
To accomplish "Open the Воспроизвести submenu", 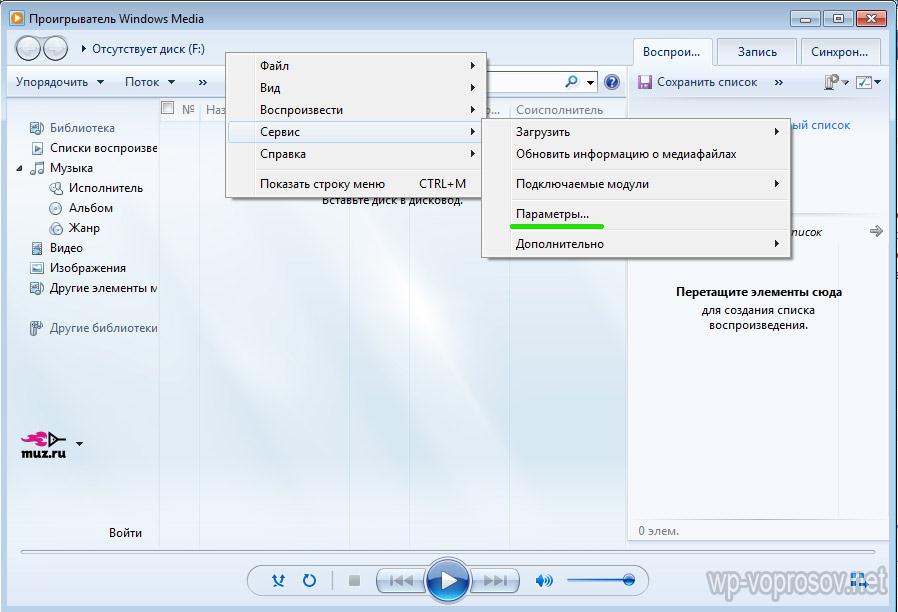I will 355,110.
